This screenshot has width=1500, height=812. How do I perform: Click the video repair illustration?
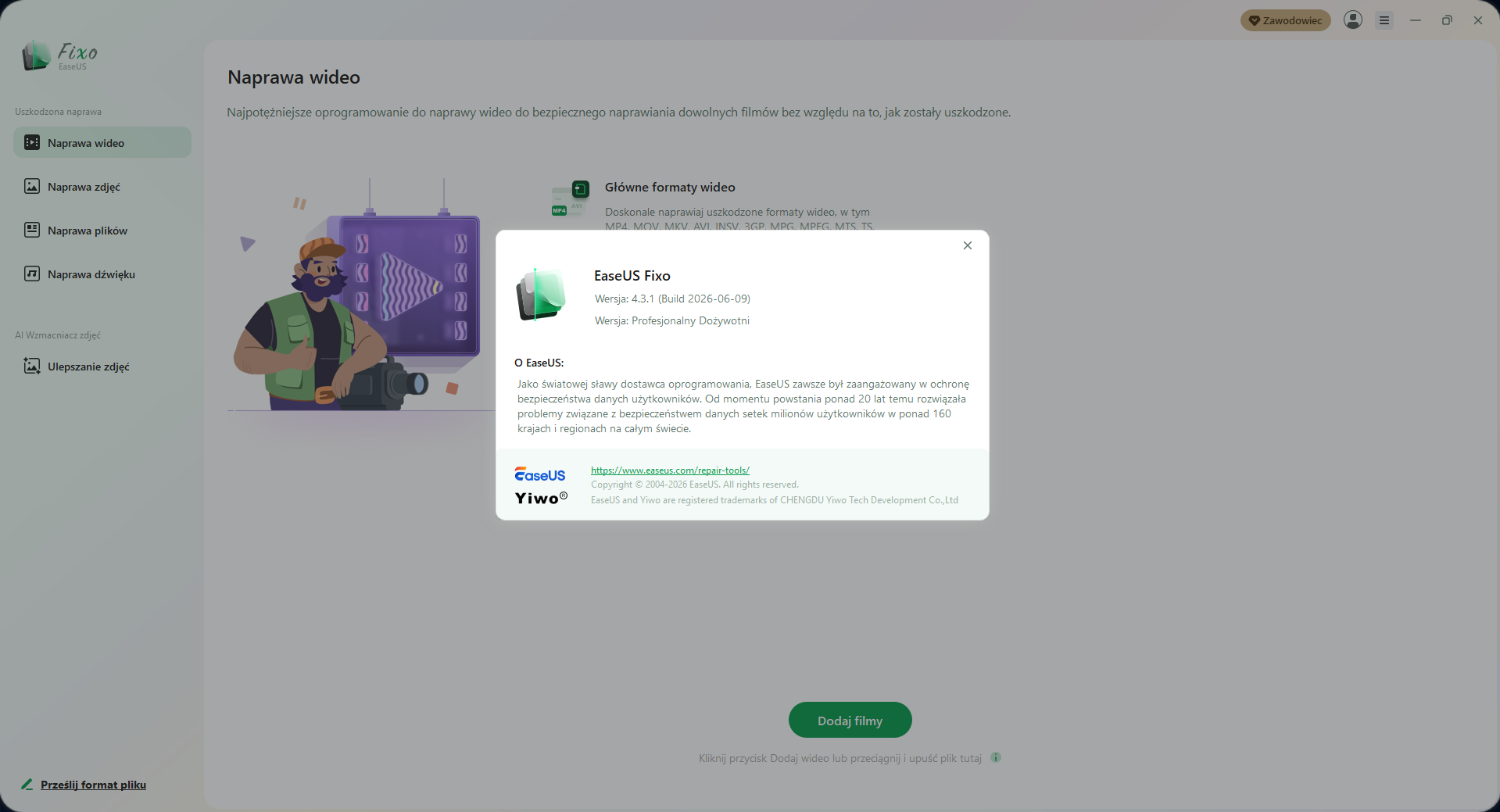(x=361, y=295)
